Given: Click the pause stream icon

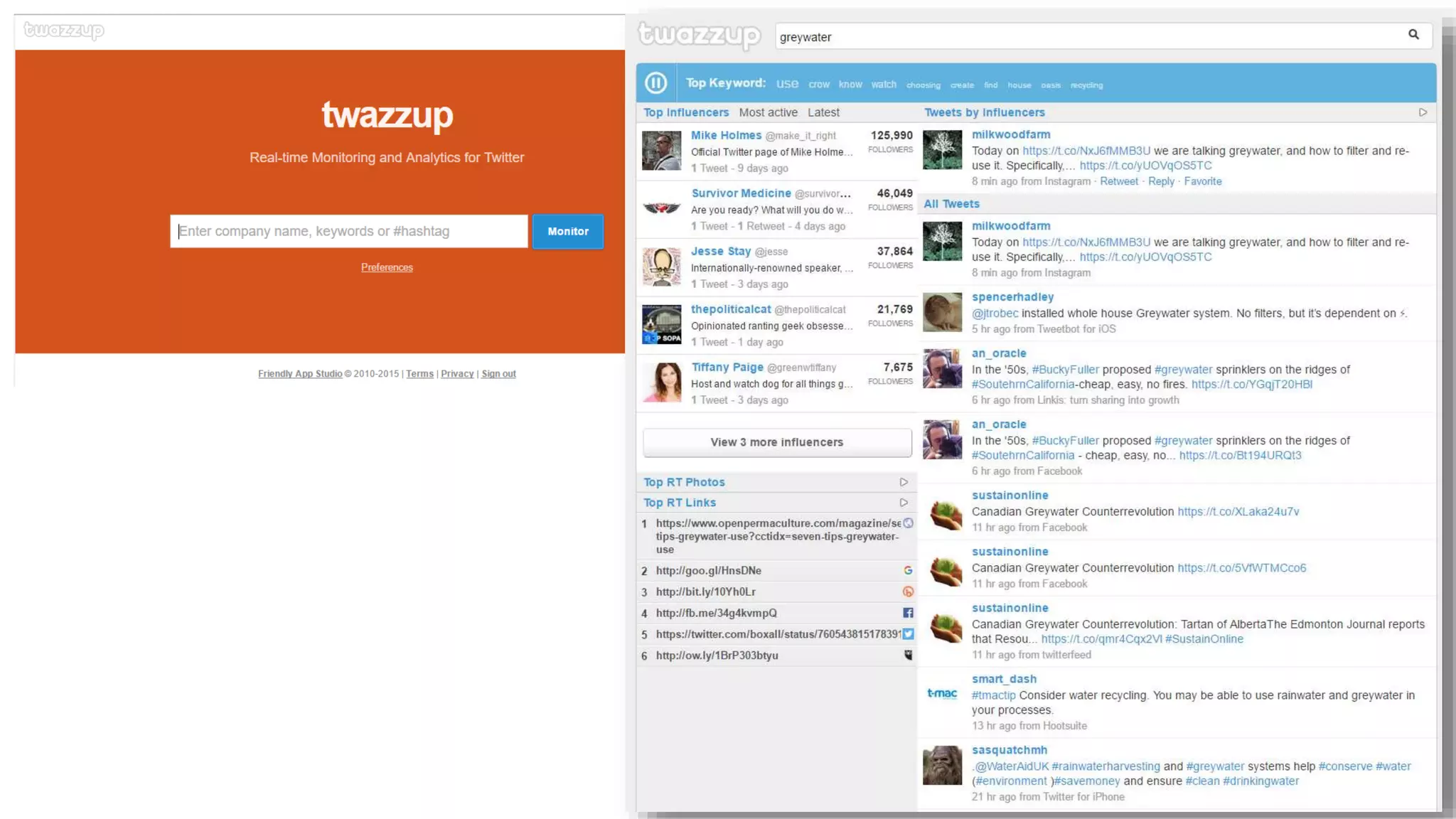Looking at the screenshot, I should [655, 83].
